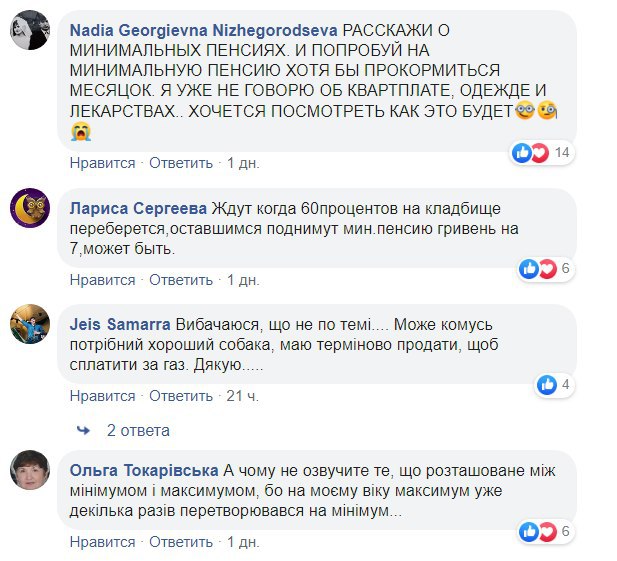Click Ольга Токарівська's profile photo

click(30, 470)
